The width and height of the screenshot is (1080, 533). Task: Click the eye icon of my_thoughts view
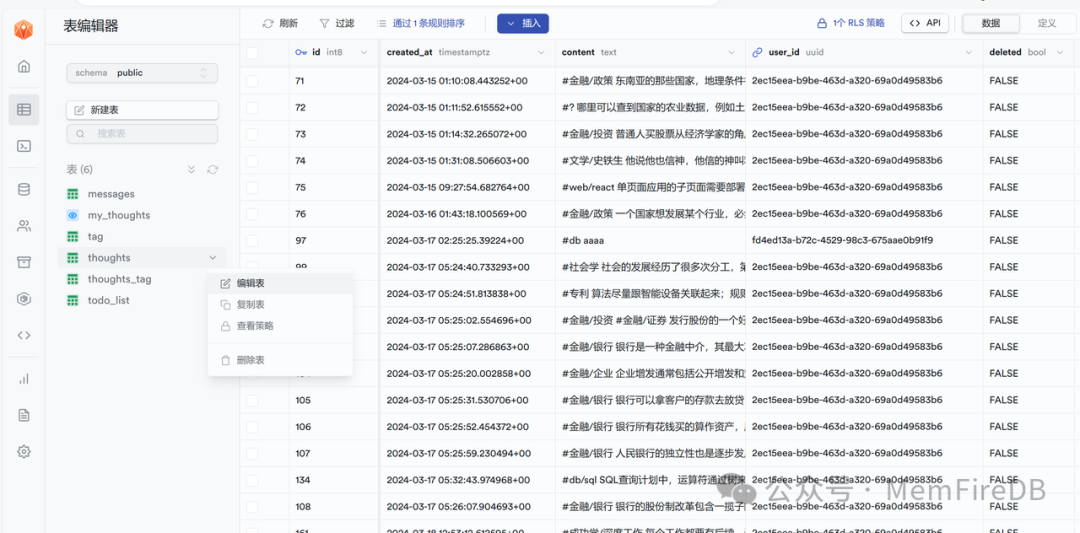[x=72, y=215]
